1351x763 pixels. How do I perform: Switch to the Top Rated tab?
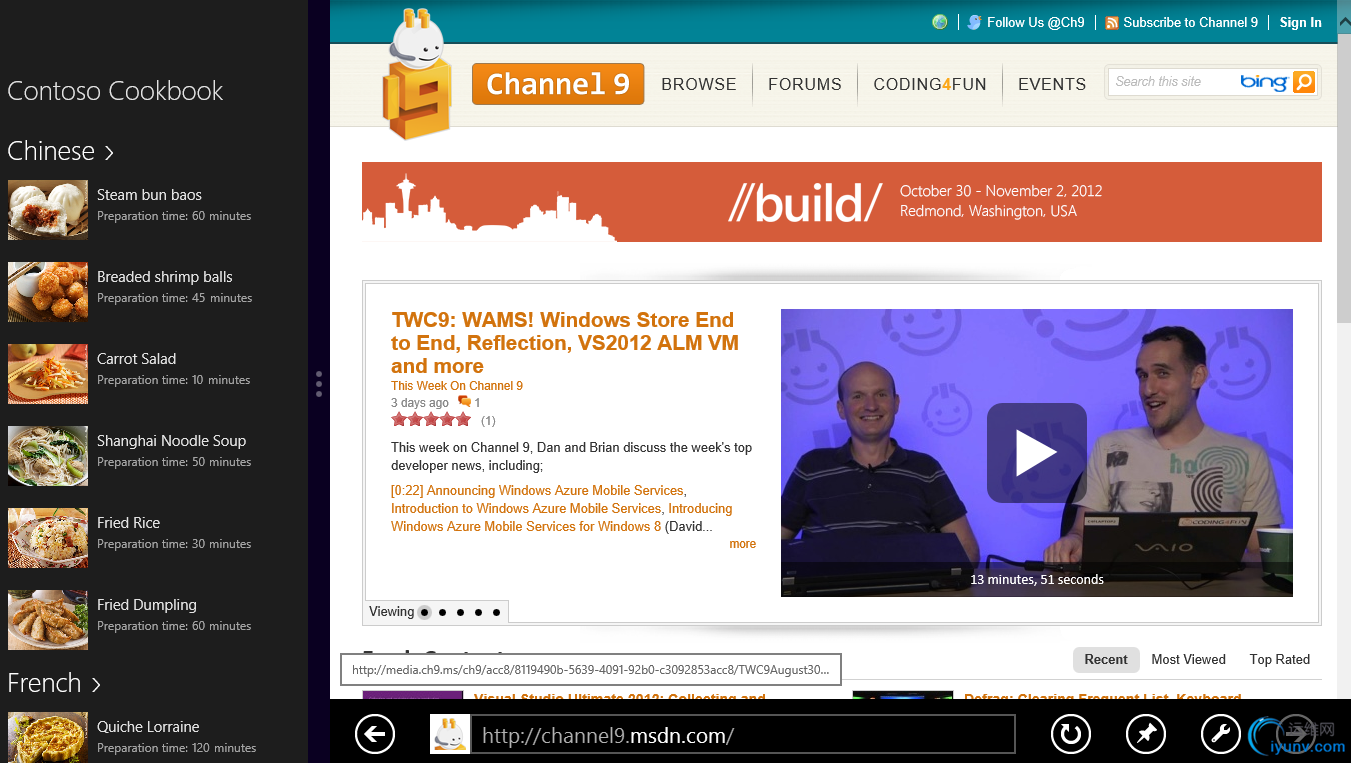click(1280, 660)
